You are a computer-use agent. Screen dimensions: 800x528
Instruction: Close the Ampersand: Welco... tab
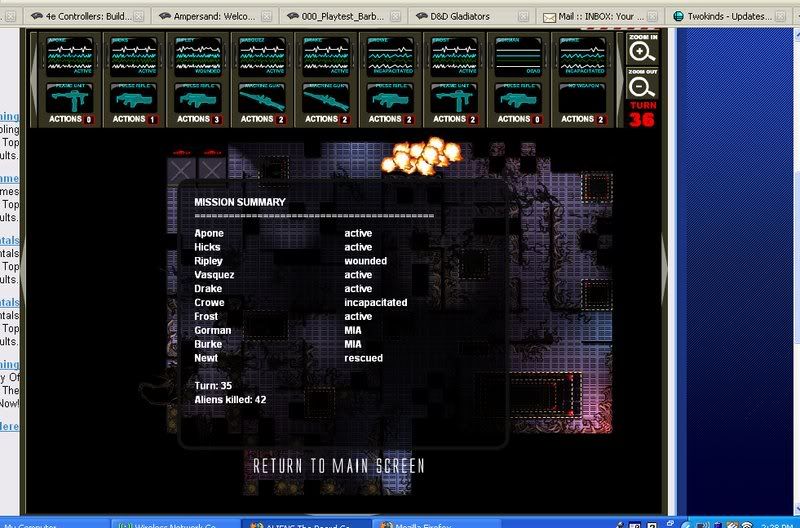(x=266, y=17)
